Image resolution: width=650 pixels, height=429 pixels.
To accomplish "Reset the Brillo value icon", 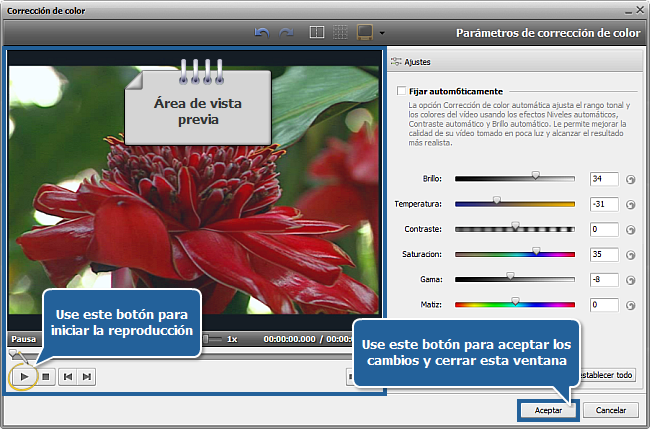I will coord(630,180).
